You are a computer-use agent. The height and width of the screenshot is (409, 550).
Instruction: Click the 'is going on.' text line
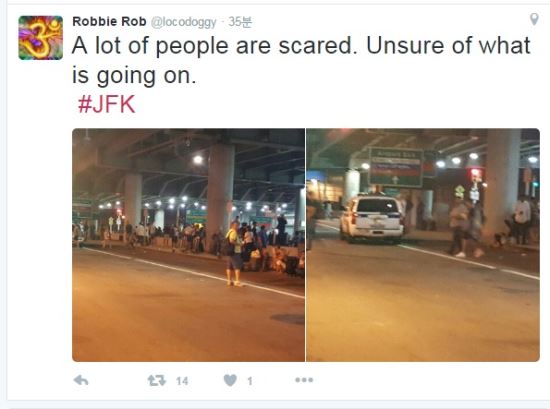point(134,76)
